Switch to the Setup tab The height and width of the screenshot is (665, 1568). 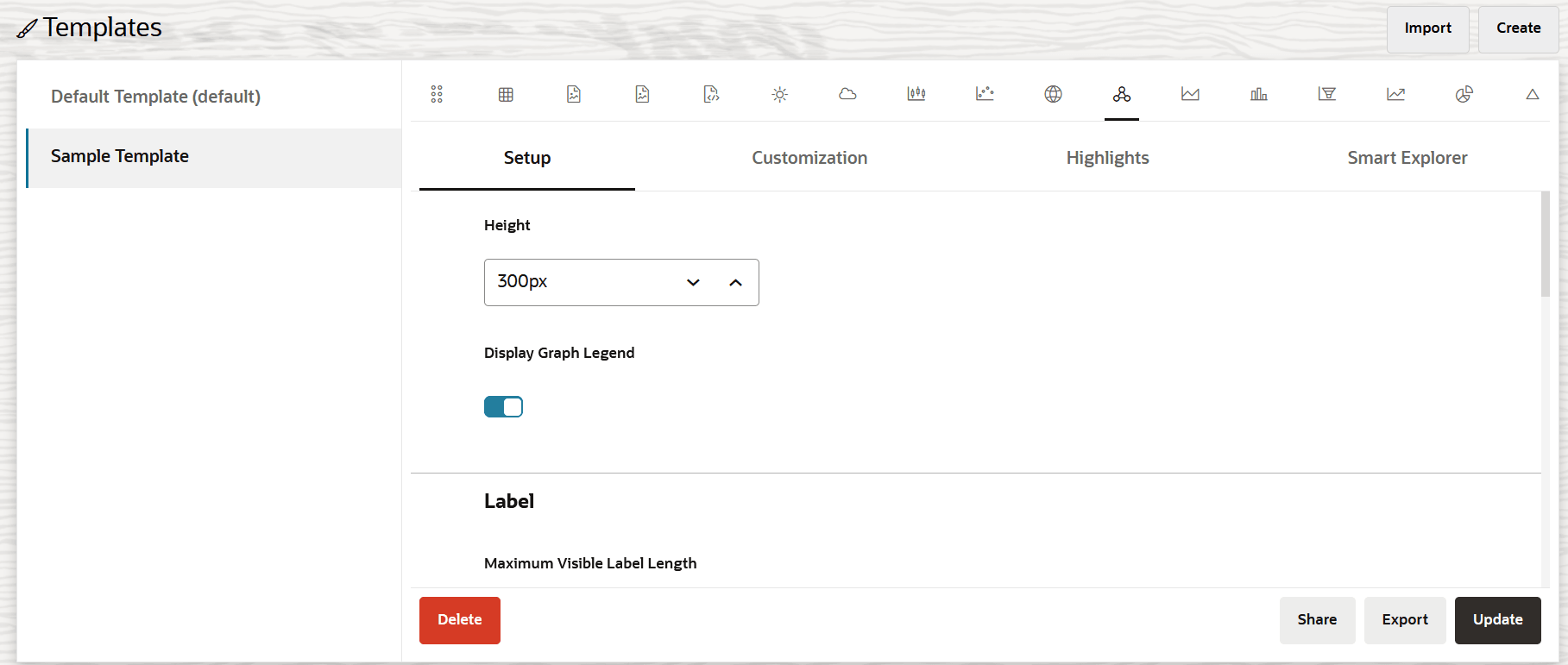[x=527, y=158]
